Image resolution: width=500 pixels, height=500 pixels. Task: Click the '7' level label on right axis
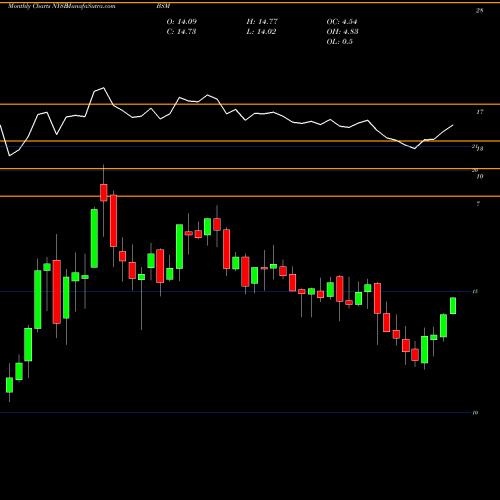click(x=478, y=204)
